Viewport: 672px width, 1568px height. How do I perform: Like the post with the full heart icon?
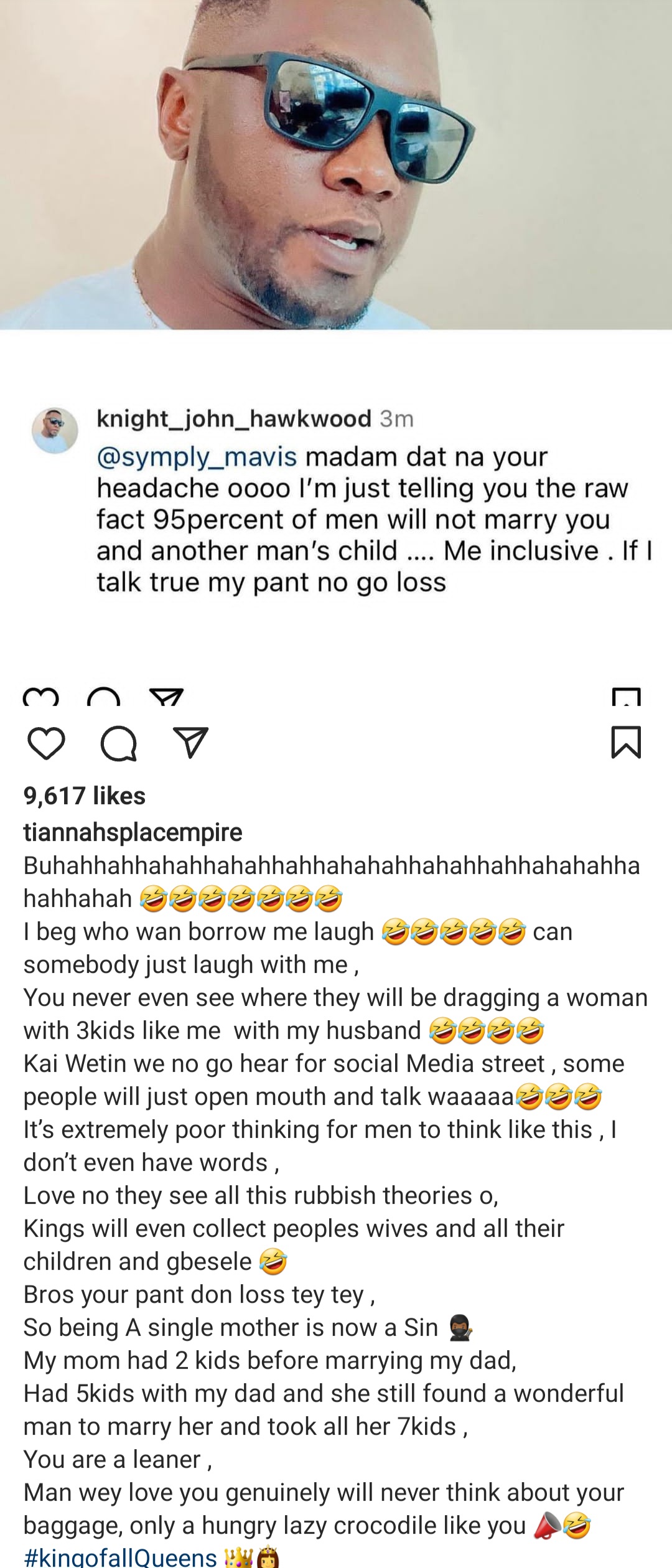(x=46, y=743)
